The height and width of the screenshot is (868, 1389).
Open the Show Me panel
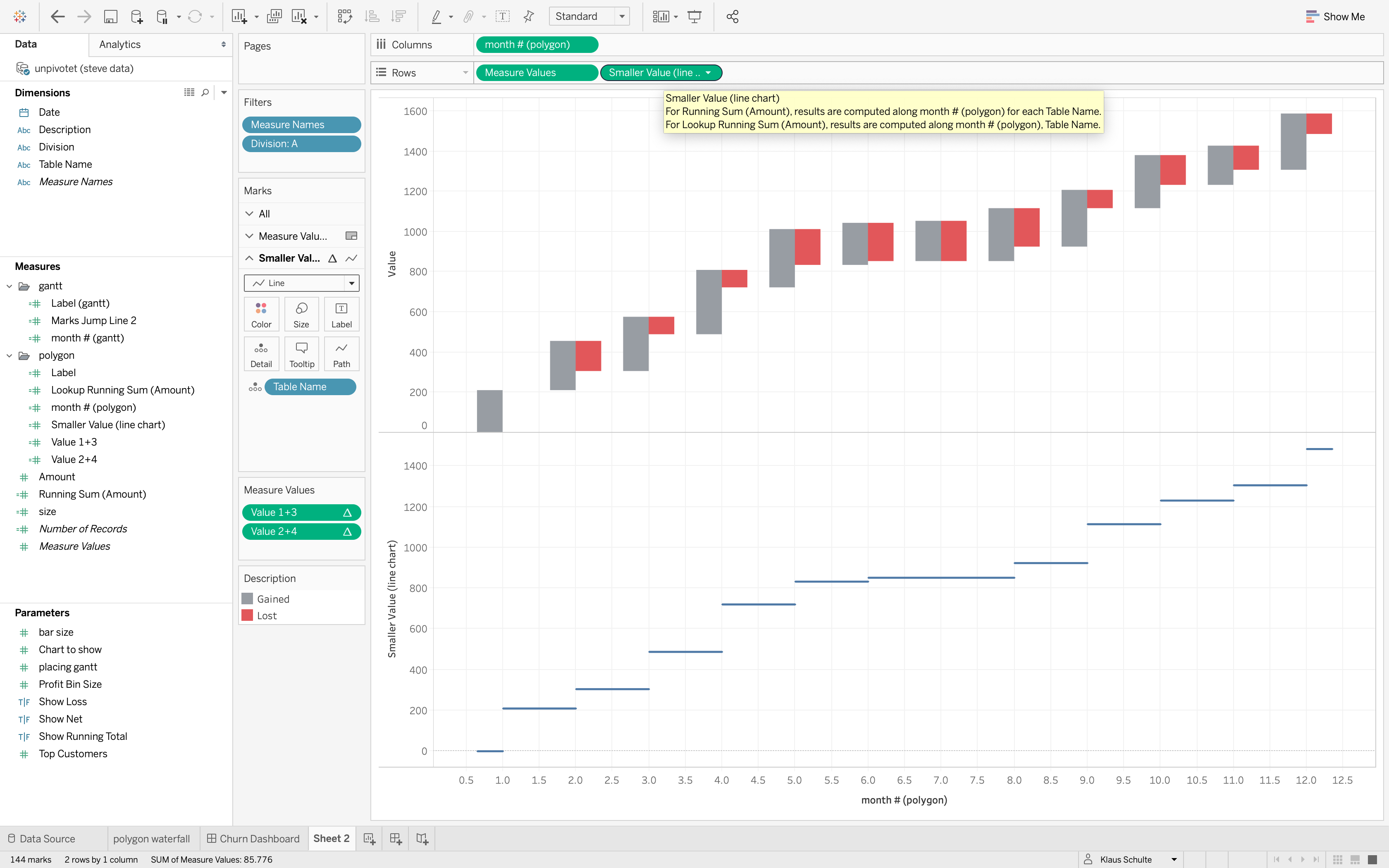[1335, 17]
